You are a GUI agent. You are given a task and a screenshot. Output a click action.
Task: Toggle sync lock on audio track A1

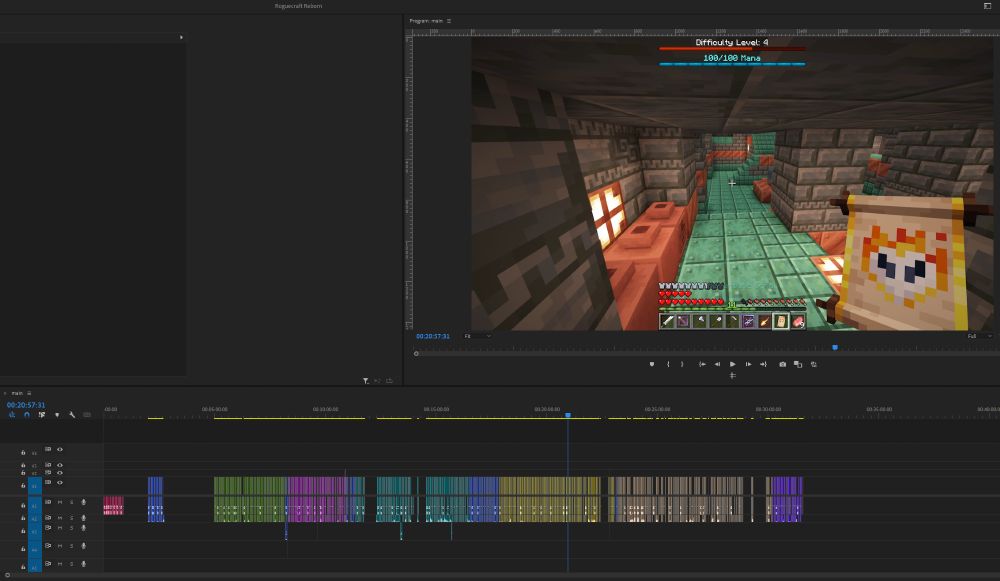coord(48,503)
